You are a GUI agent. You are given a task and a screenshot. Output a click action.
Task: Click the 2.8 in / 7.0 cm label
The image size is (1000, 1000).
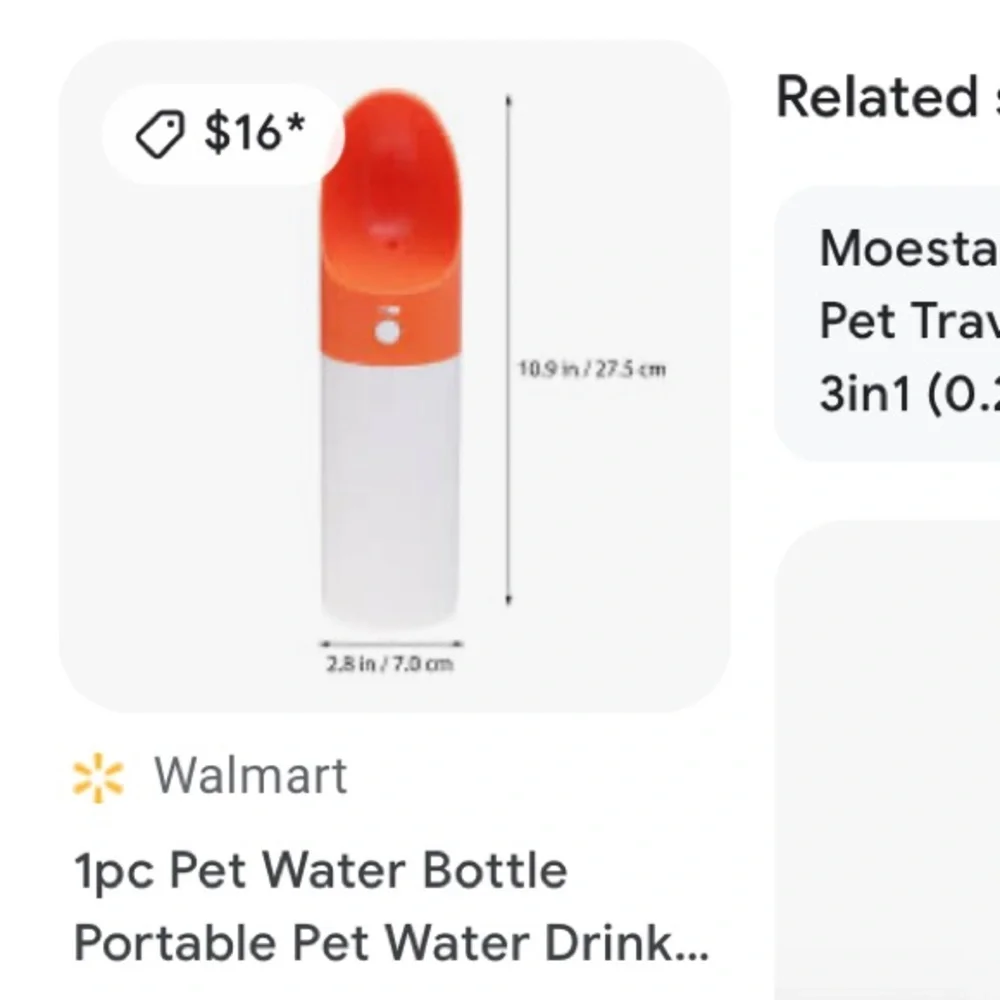click(390, 664)
